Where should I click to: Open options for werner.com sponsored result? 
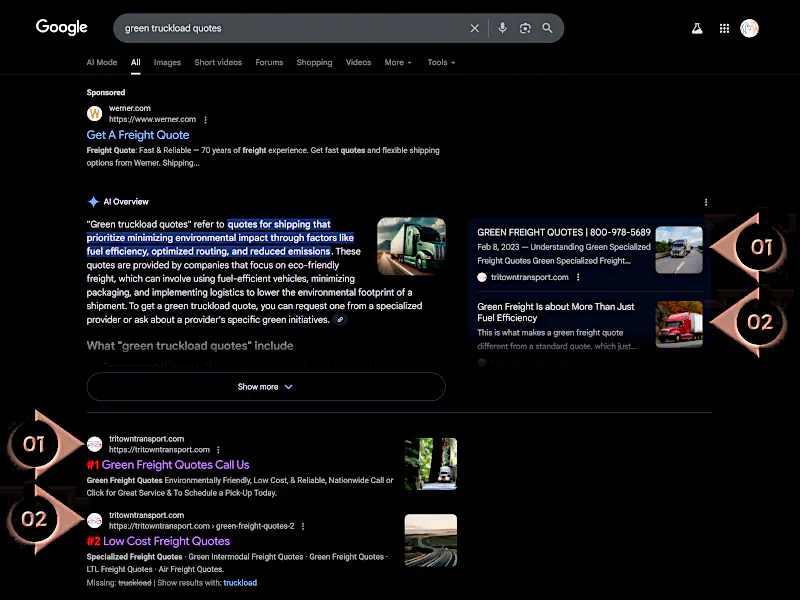pos(206,120)
